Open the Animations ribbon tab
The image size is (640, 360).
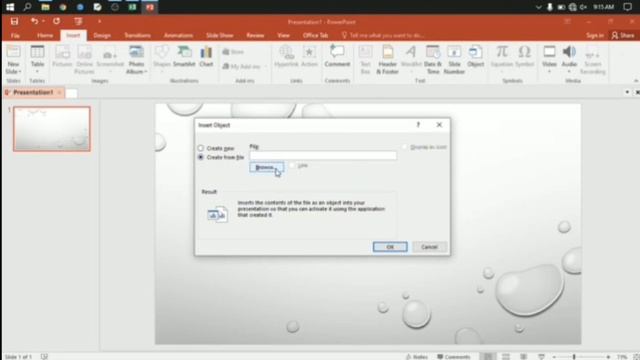pos(178,36)
